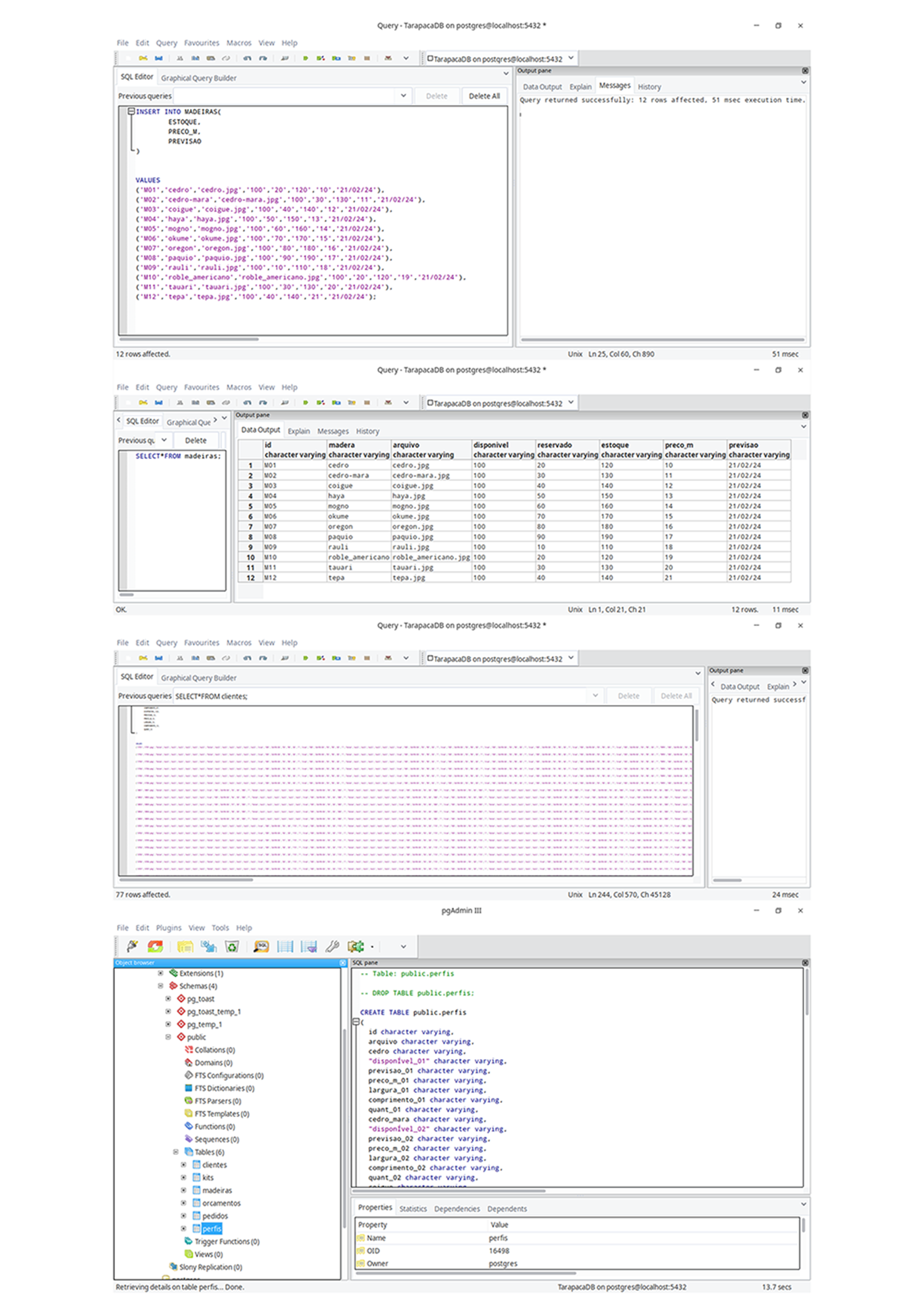The height and width of the screenshot is (1308, 924).
Task: Open Previous queries dropdown in clientes query window
Action: click(595, 696)
